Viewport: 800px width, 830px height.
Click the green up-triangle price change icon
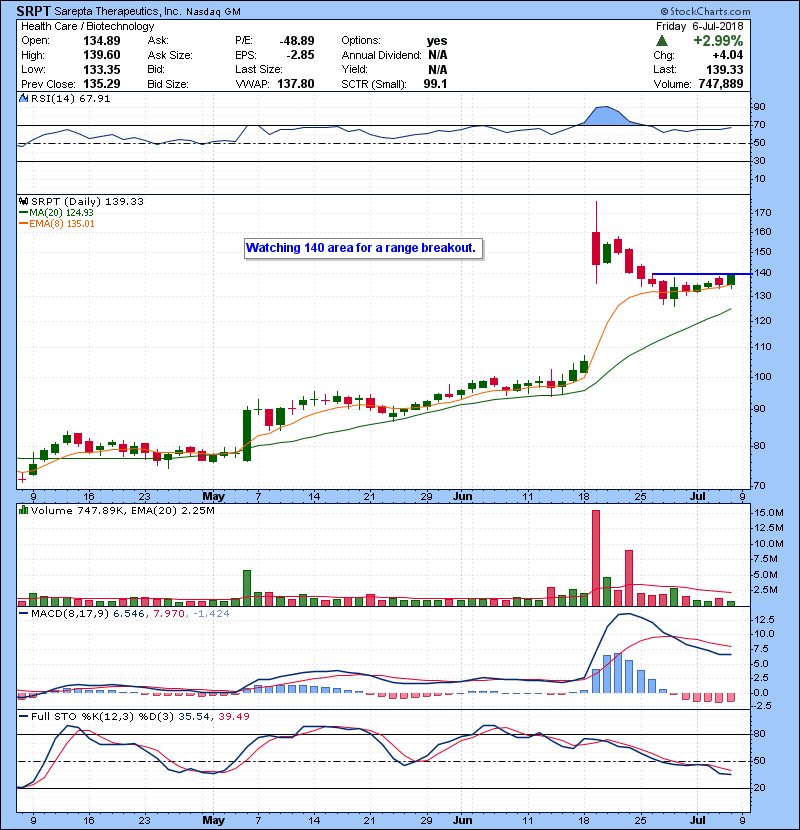click(x=662, y=41)
